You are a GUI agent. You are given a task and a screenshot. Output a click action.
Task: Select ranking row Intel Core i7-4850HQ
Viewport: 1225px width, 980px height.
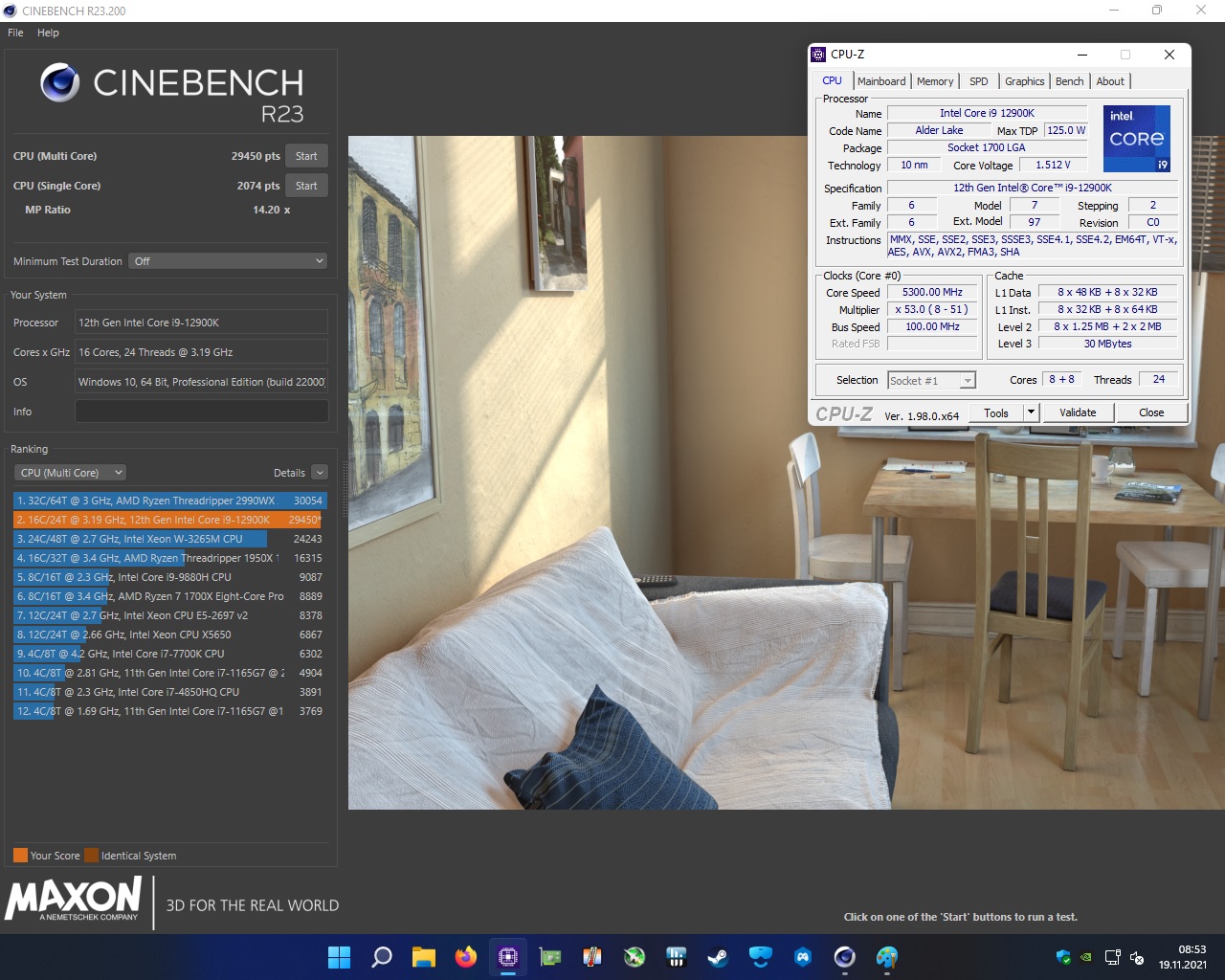[170, 692]
